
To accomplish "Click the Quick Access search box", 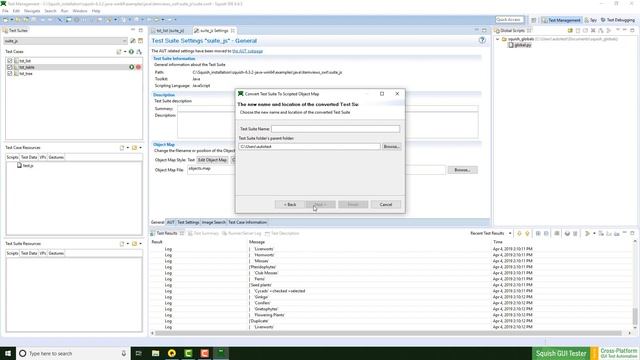I will tap(509, 20).
